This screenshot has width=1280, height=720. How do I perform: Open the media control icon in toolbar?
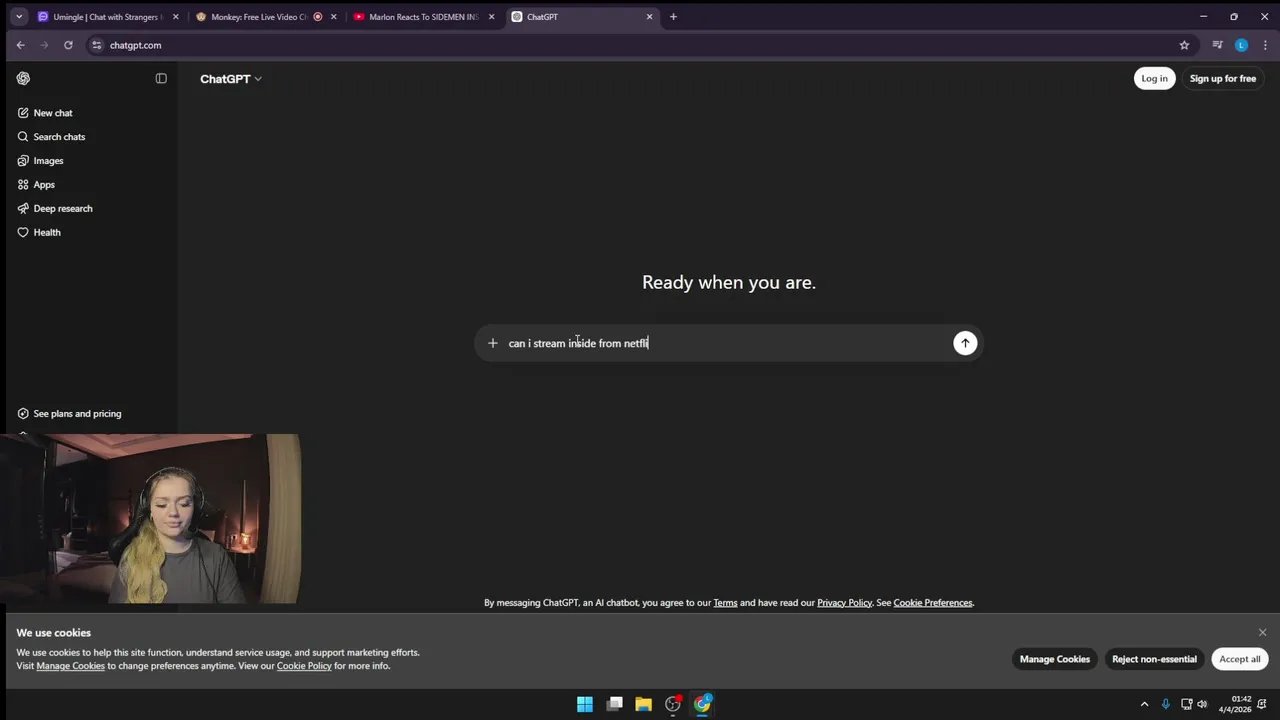1217,45
